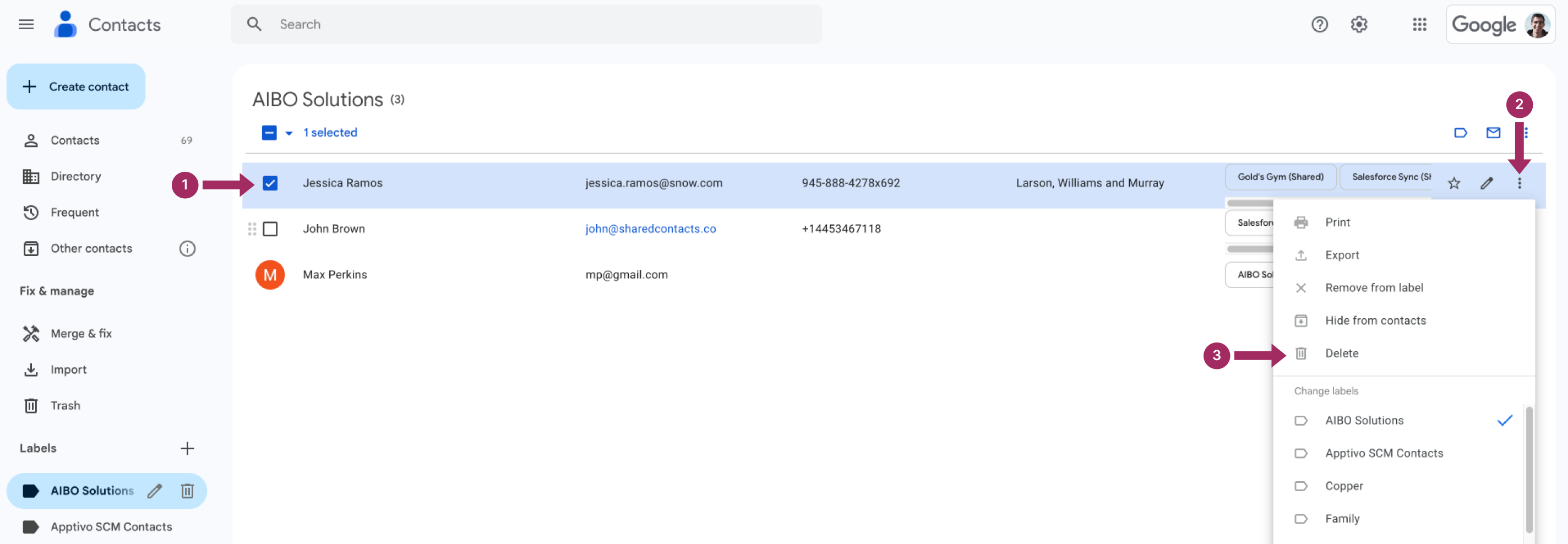
Task: Toggle the AIBO Solutions label in menu
Action: coord(1399,421)
